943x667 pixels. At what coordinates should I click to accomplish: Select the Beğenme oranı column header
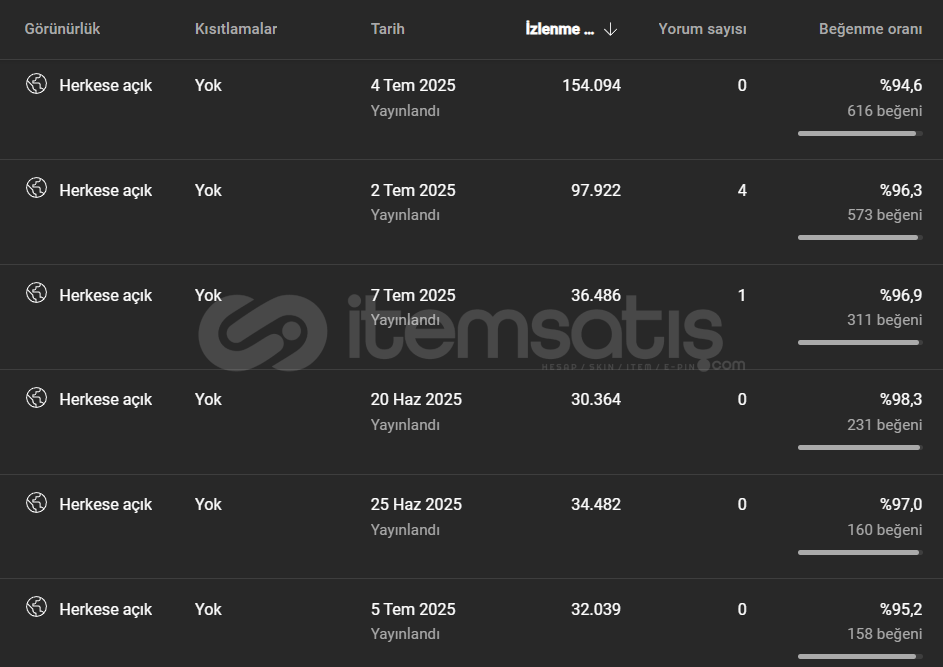[870, 29]
